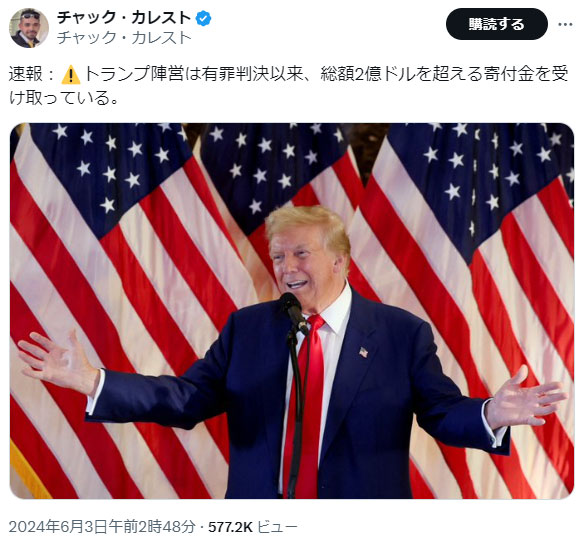Click the flag lapel pin on the suit
This screenshot has width=580, height=543.
(x=364, y=352)
